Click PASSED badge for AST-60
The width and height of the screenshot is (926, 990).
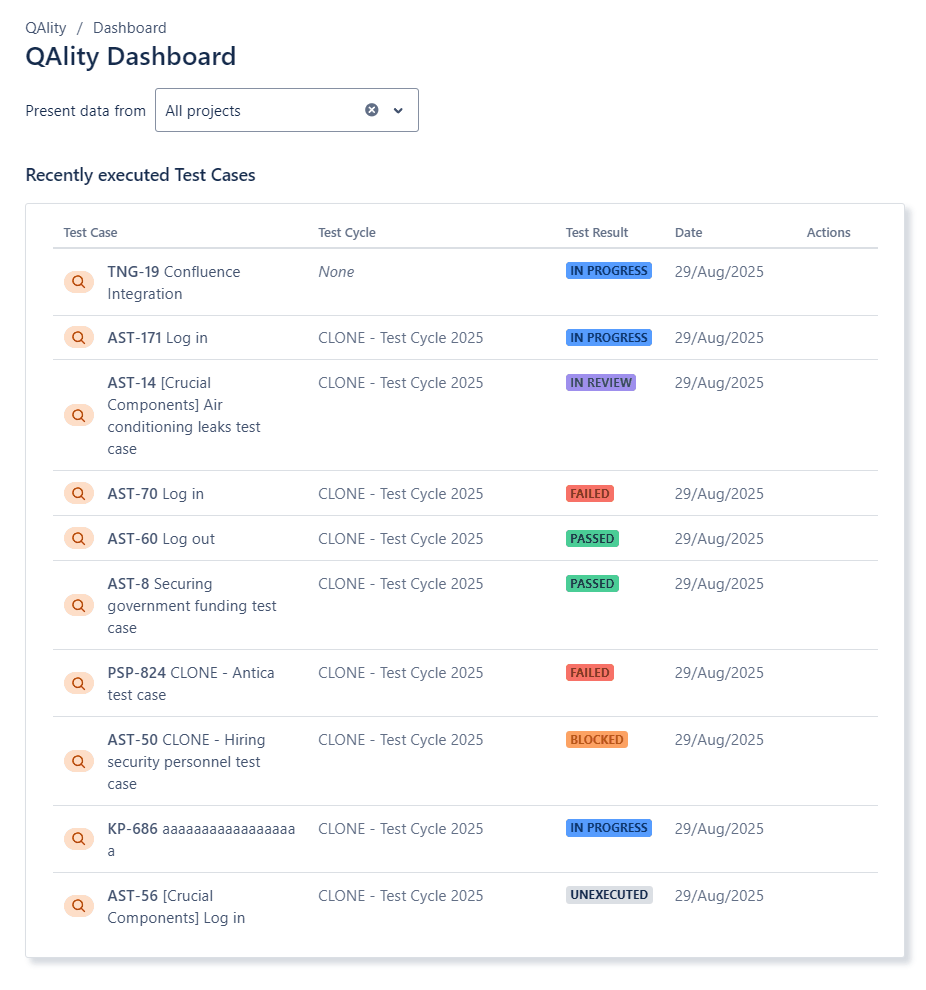tap(592, 538)
